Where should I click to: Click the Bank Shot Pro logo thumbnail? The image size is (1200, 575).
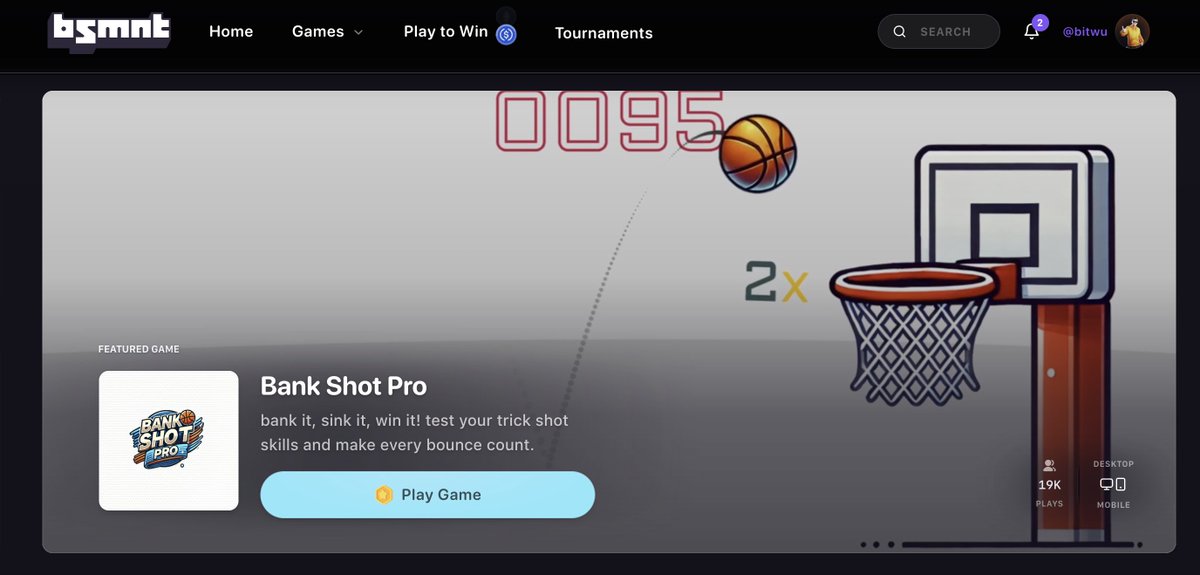tap(169, 441)
